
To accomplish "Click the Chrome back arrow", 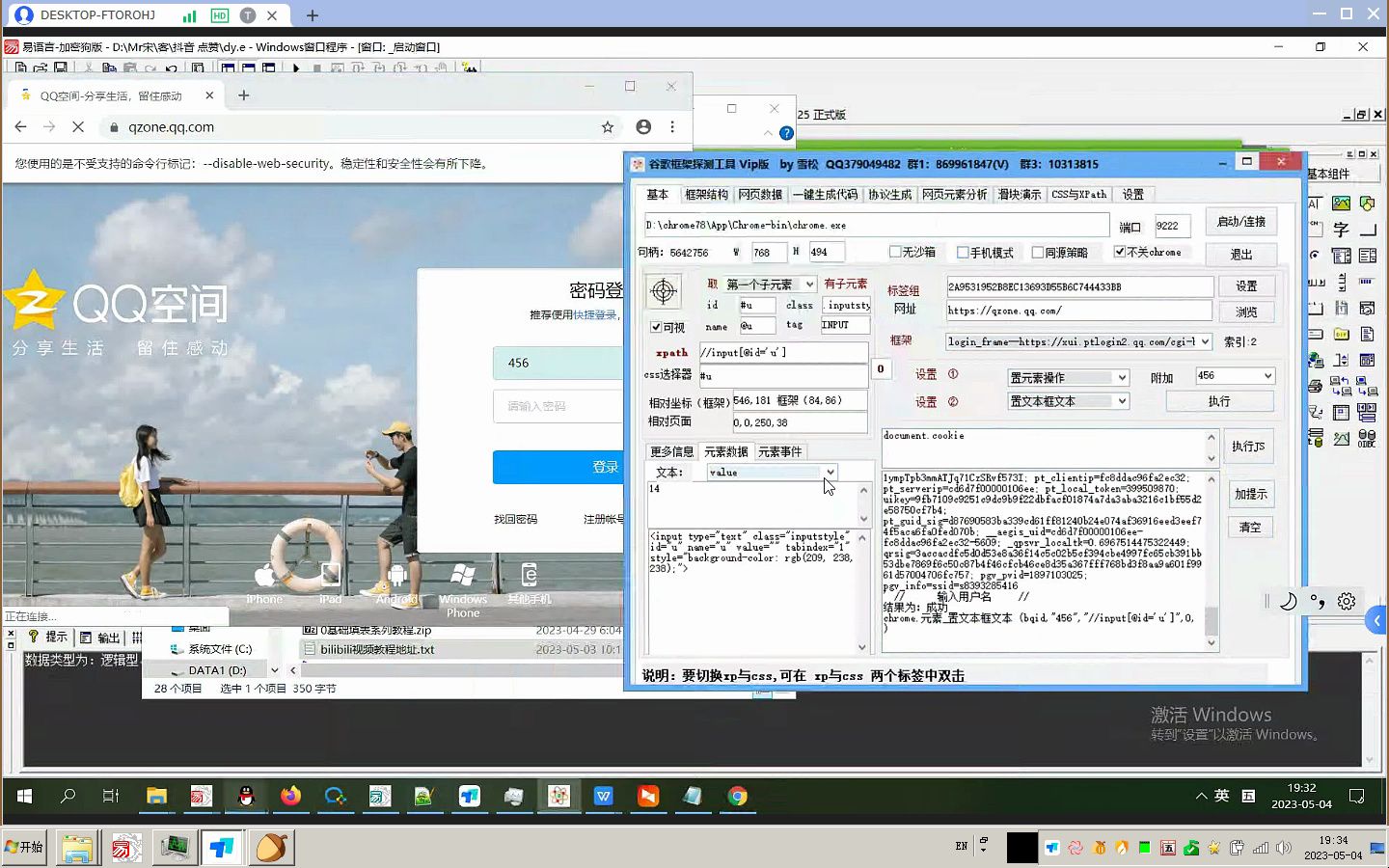I will coord(21,126).
